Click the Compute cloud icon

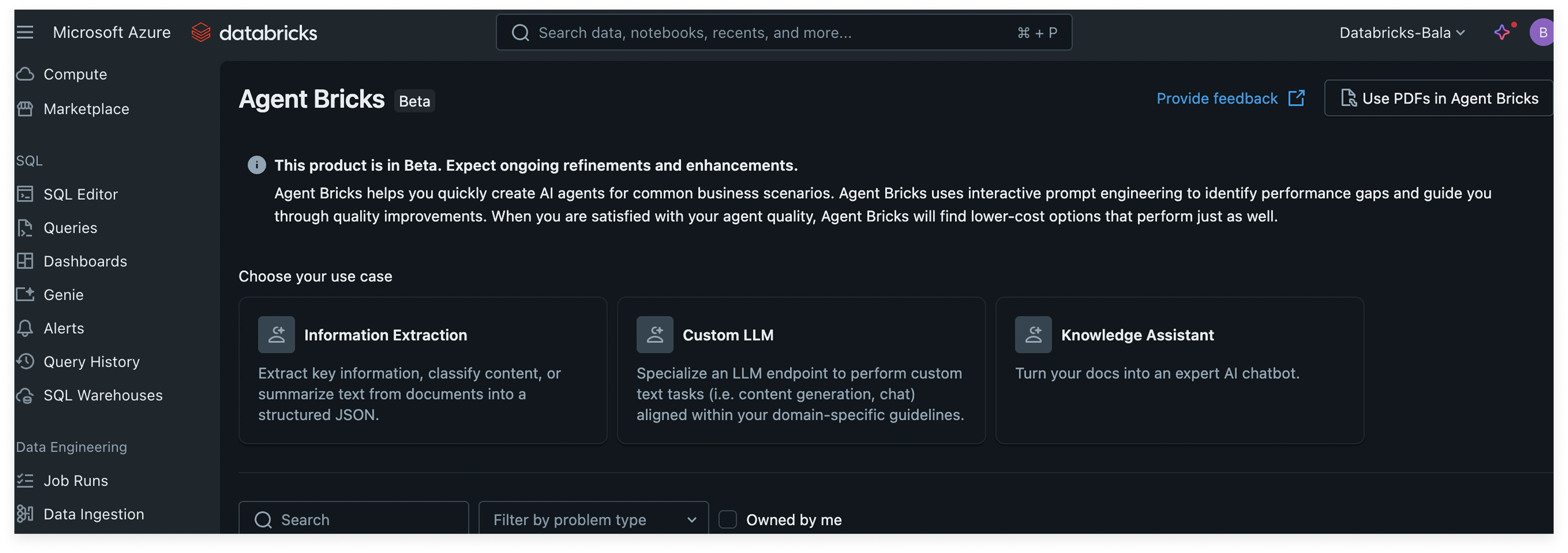coord(25,74)
